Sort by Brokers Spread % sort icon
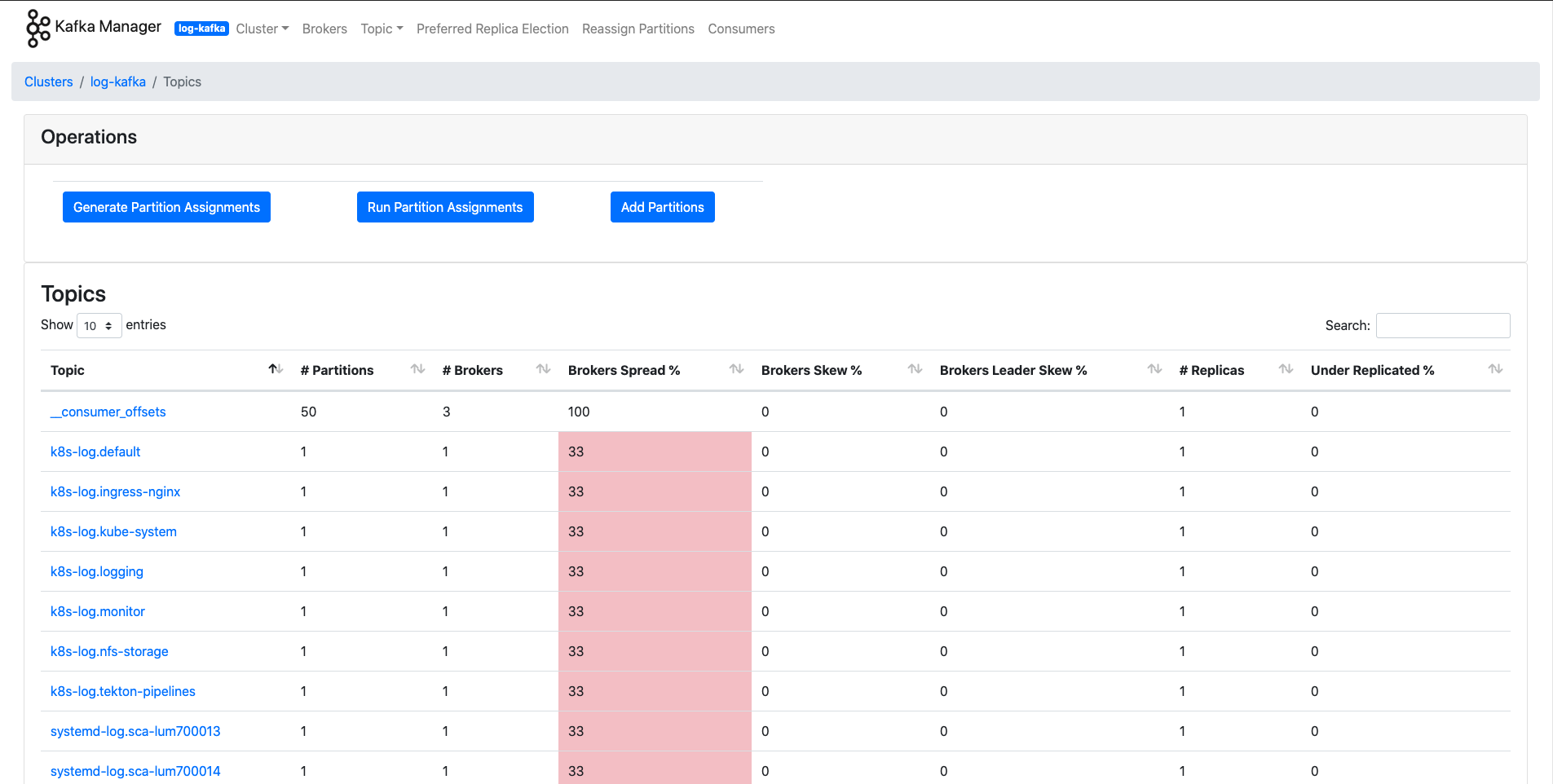Screen dimensions: 1553x784 coord(736,369)
